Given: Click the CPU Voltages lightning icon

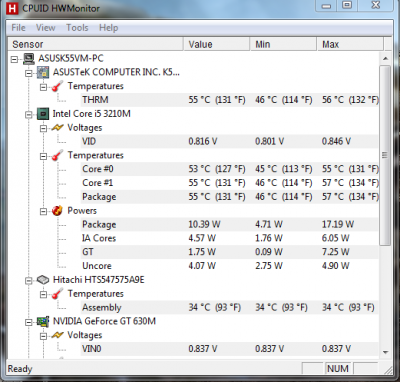Looking at the screenshot, I should [57, 128].
